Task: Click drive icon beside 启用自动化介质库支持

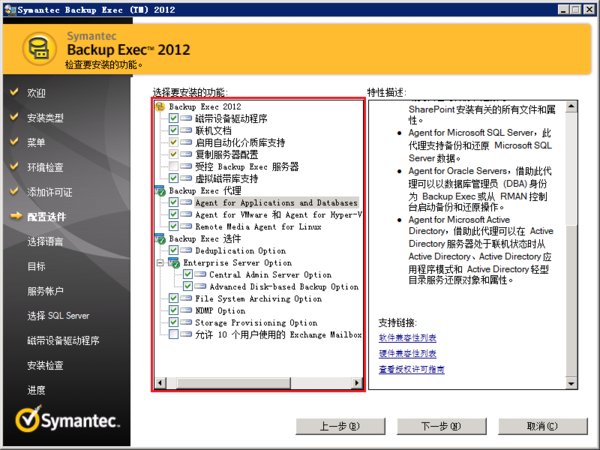Action: tap(186, 142)
